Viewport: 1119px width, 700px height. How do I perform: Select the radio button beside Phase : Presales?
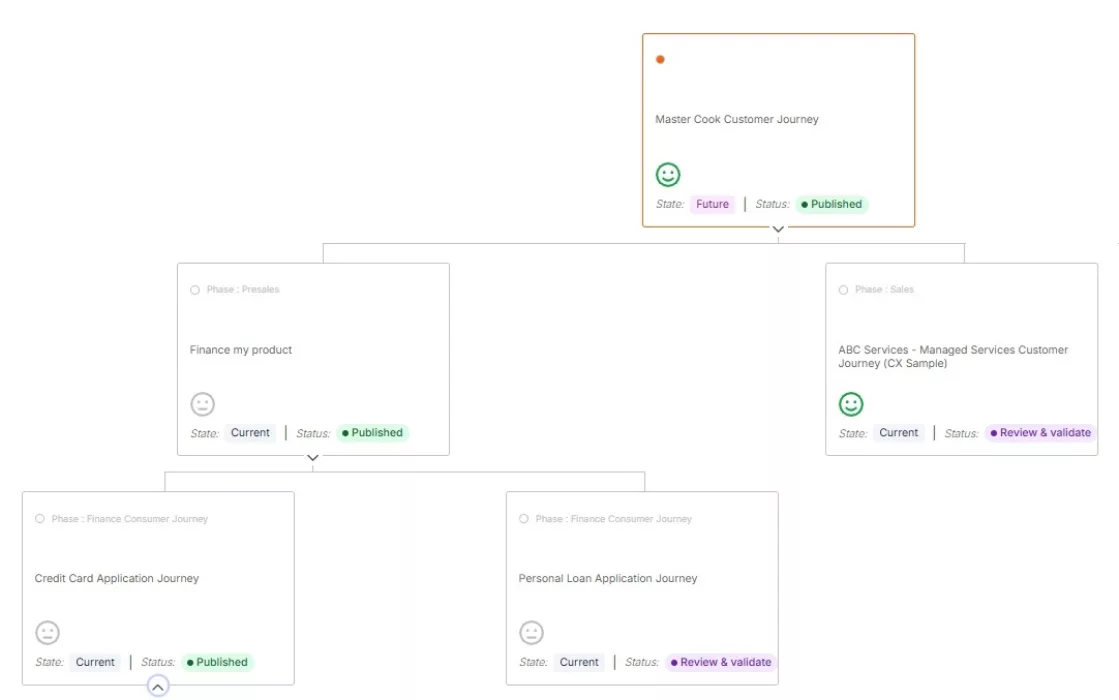pyautogui.click(x=194, y=289)
